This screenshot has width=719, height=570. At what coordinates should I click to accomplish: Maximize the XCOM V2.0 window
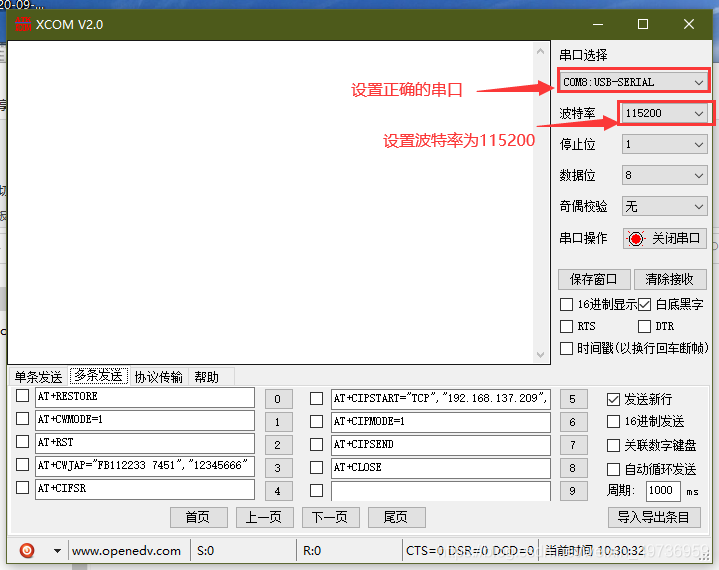(643, 24)
